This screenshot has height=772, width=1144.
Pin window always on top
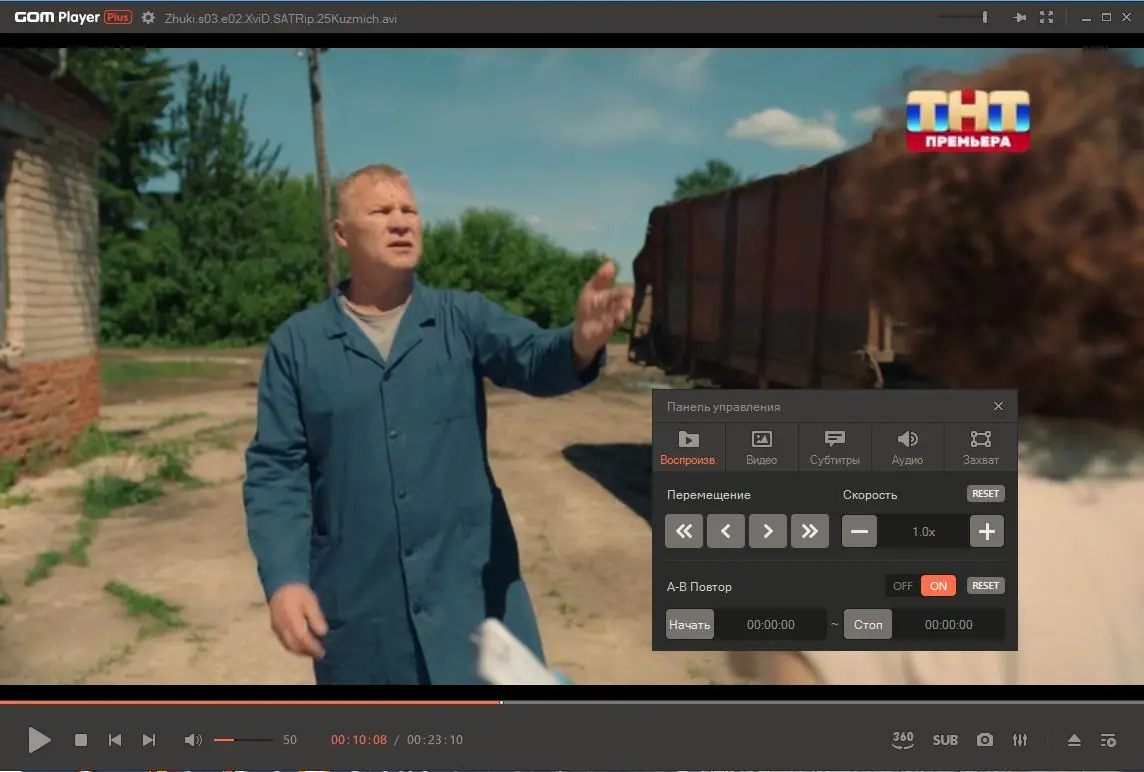tap(1020, 18)
